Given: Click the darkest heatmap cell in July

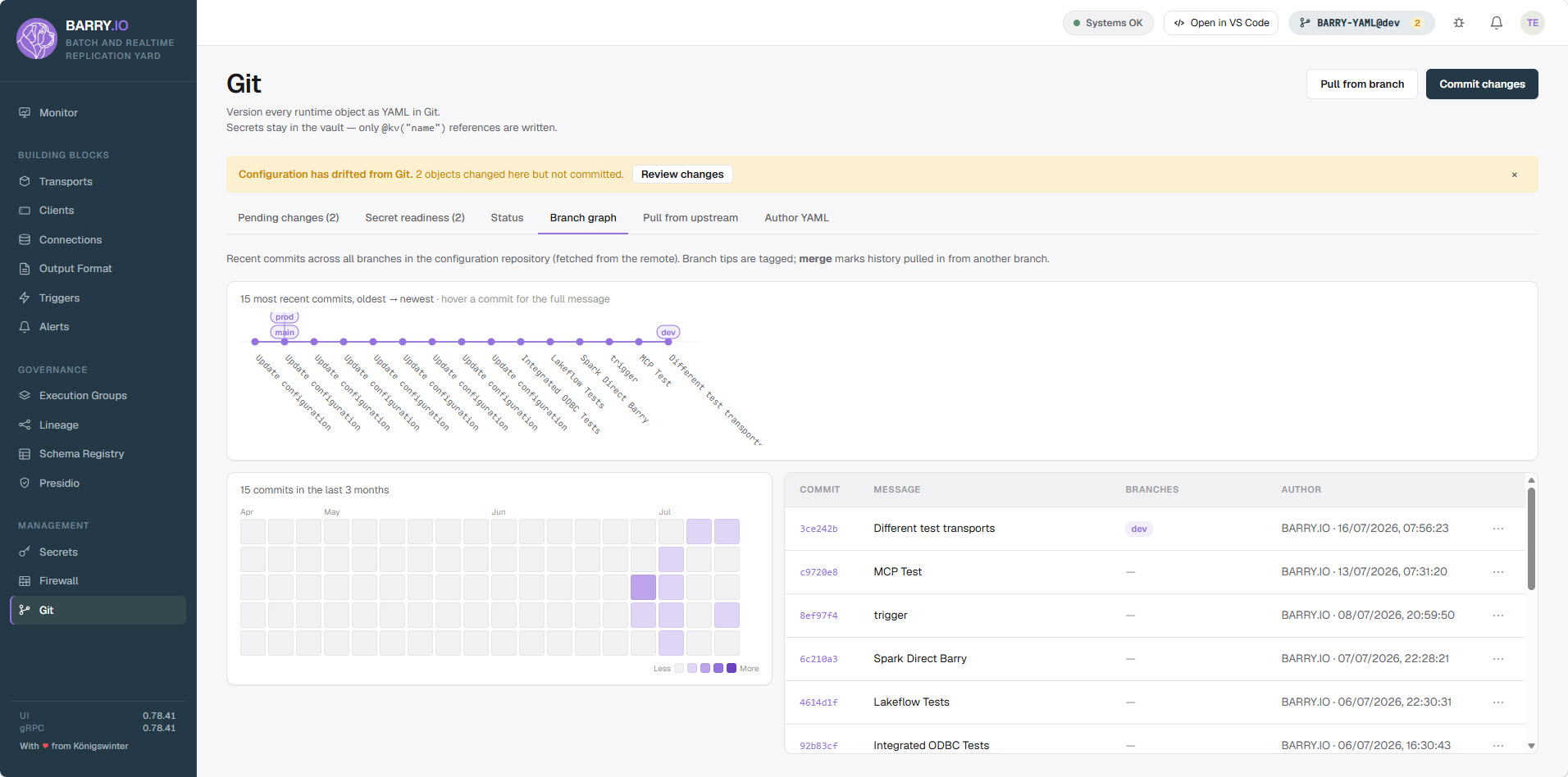Looking at the screenshot, I should pos(643,587).
